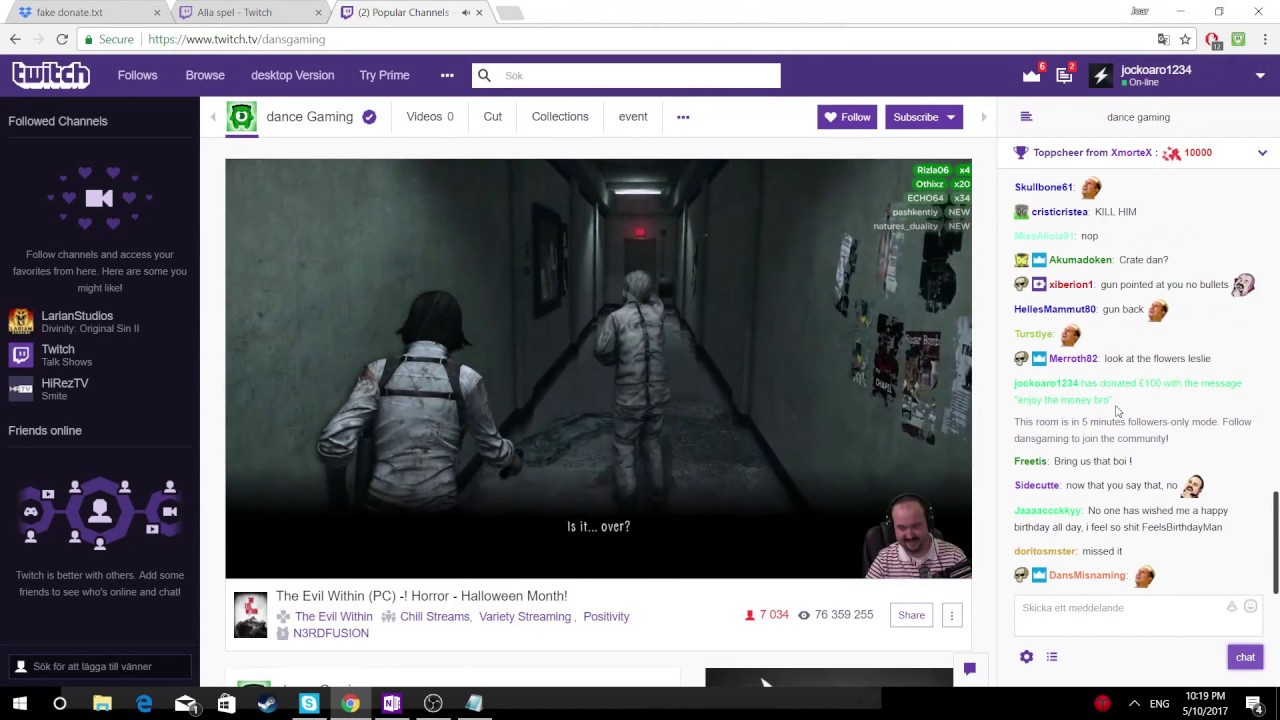Image resolution: width=1280 pixels, height=720 pixels.
Task: Open emote picker smiley icon
Action: coord(1250,607)
